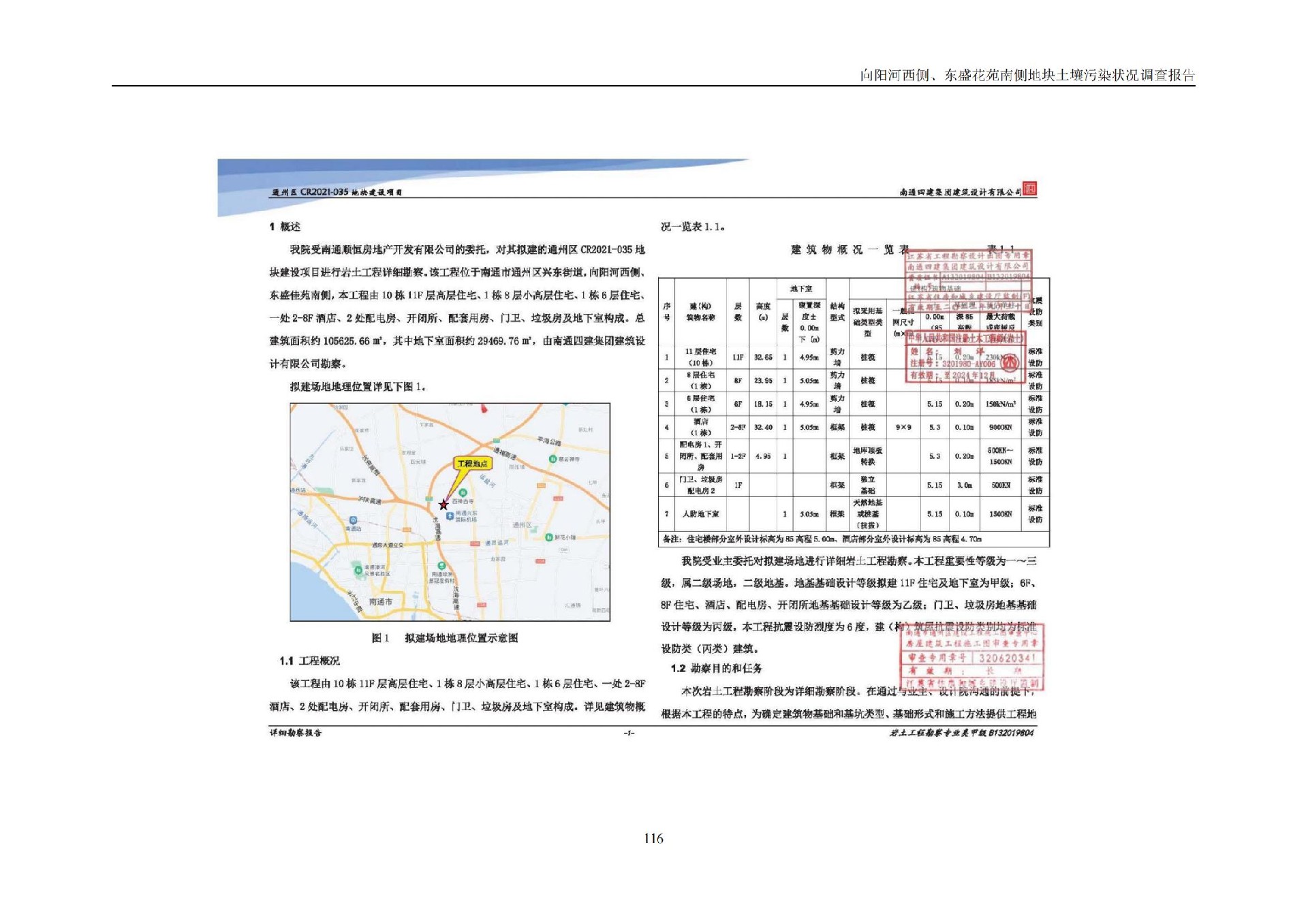Click the table title '建筑物概况一览表'
Screen dimensions: 1308x924
click(850, 250)
